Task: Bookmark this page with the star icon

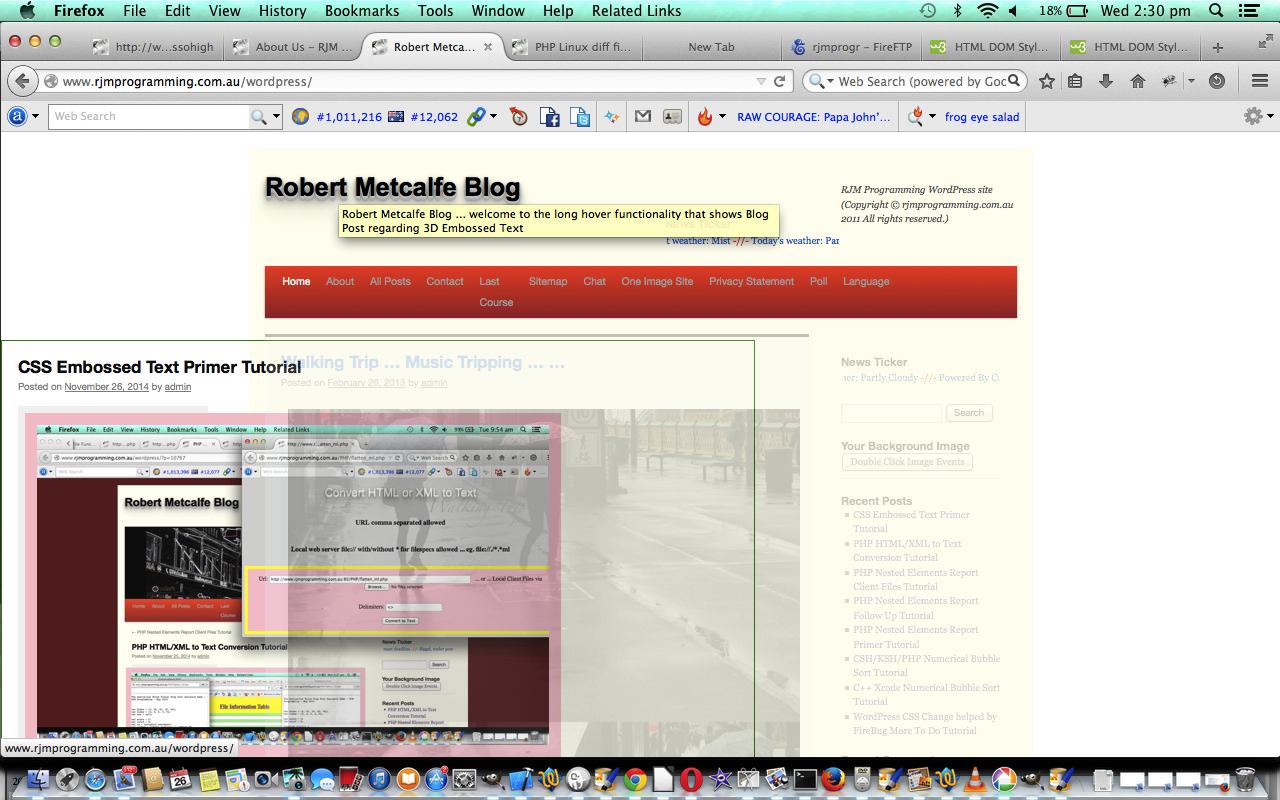Action: tap(1046, 81)
